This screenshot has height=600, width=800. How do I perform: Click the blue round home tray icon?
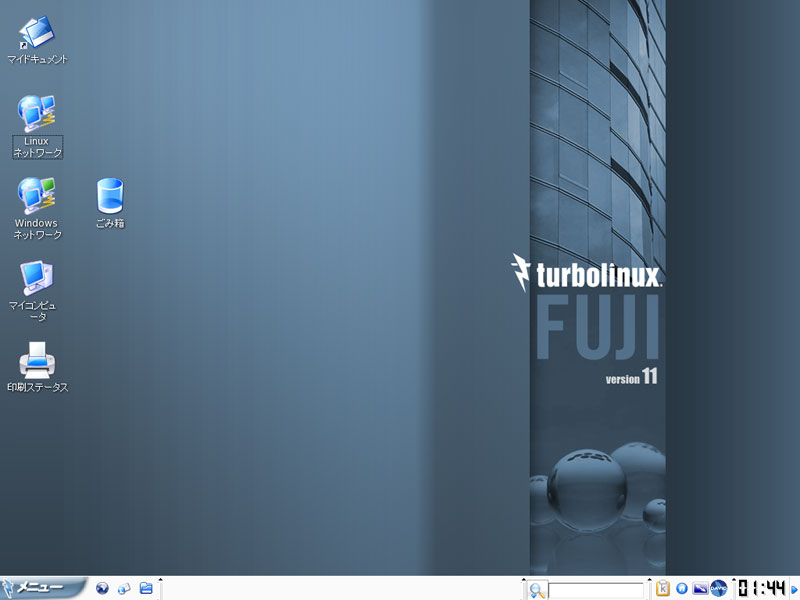point(682,588)
